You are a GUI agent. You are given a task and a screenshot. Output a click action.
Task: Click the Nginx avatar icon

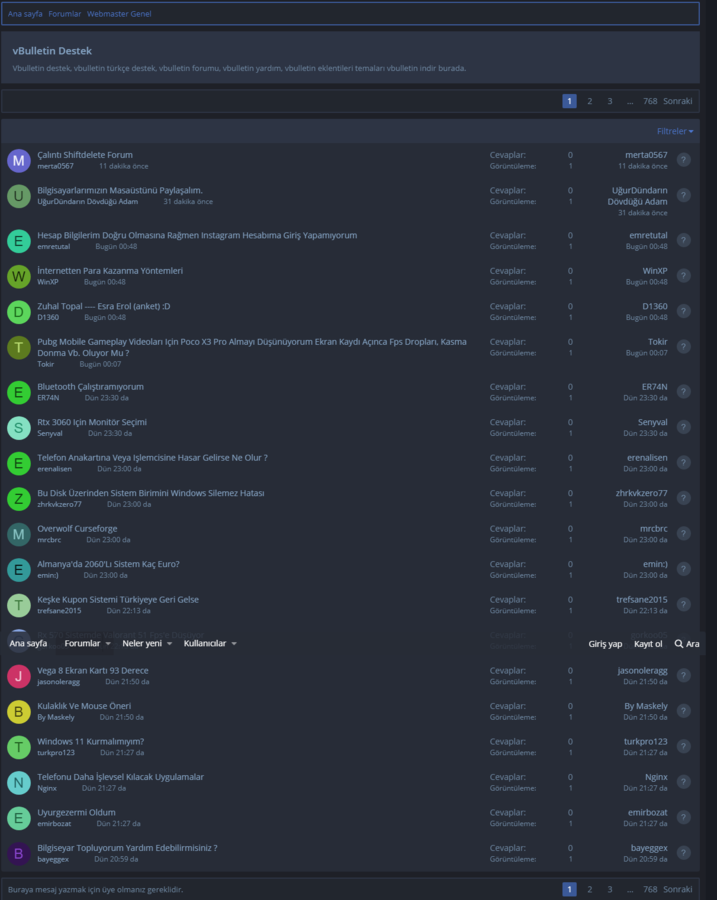[18, 783]
